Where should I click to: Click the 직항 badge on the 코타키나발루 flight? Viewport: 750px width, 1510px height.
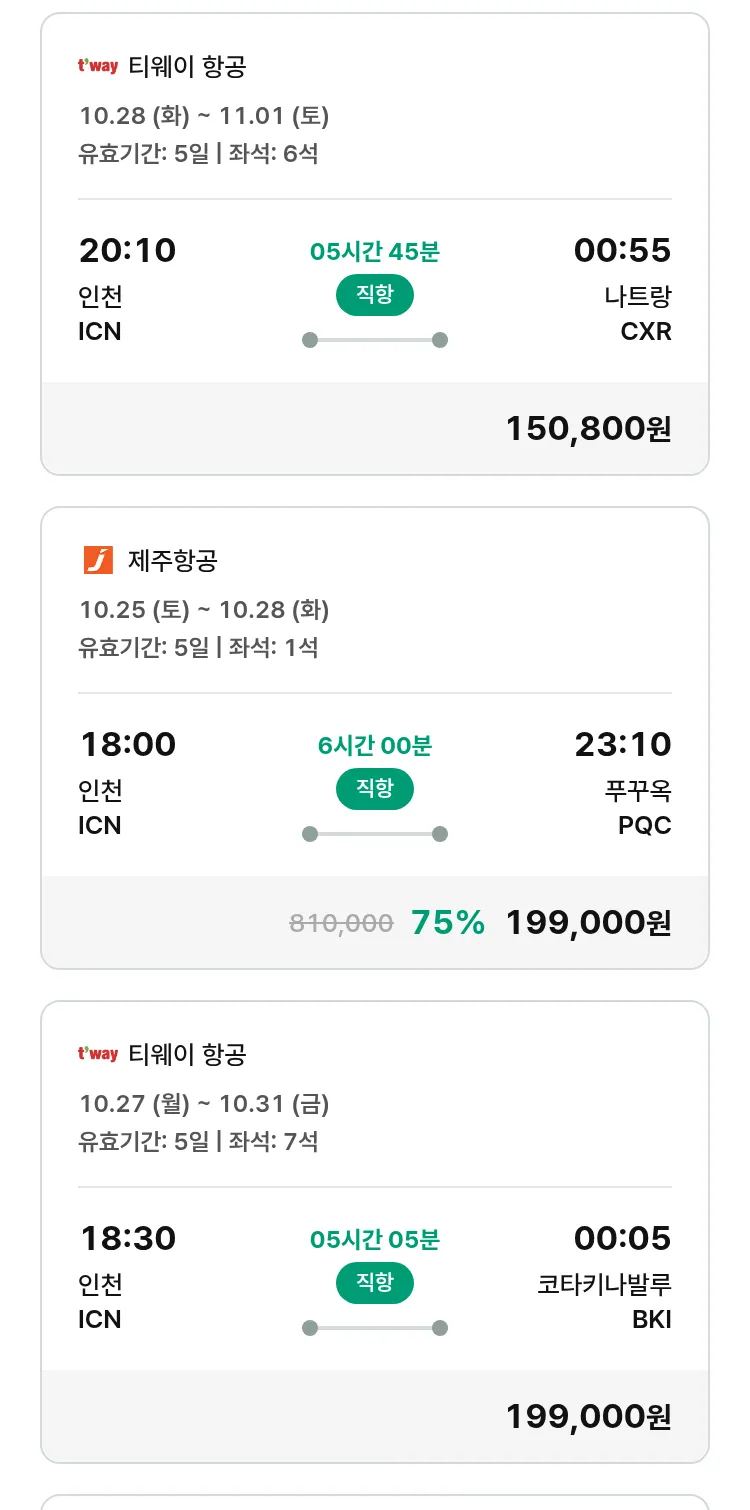374,1283
